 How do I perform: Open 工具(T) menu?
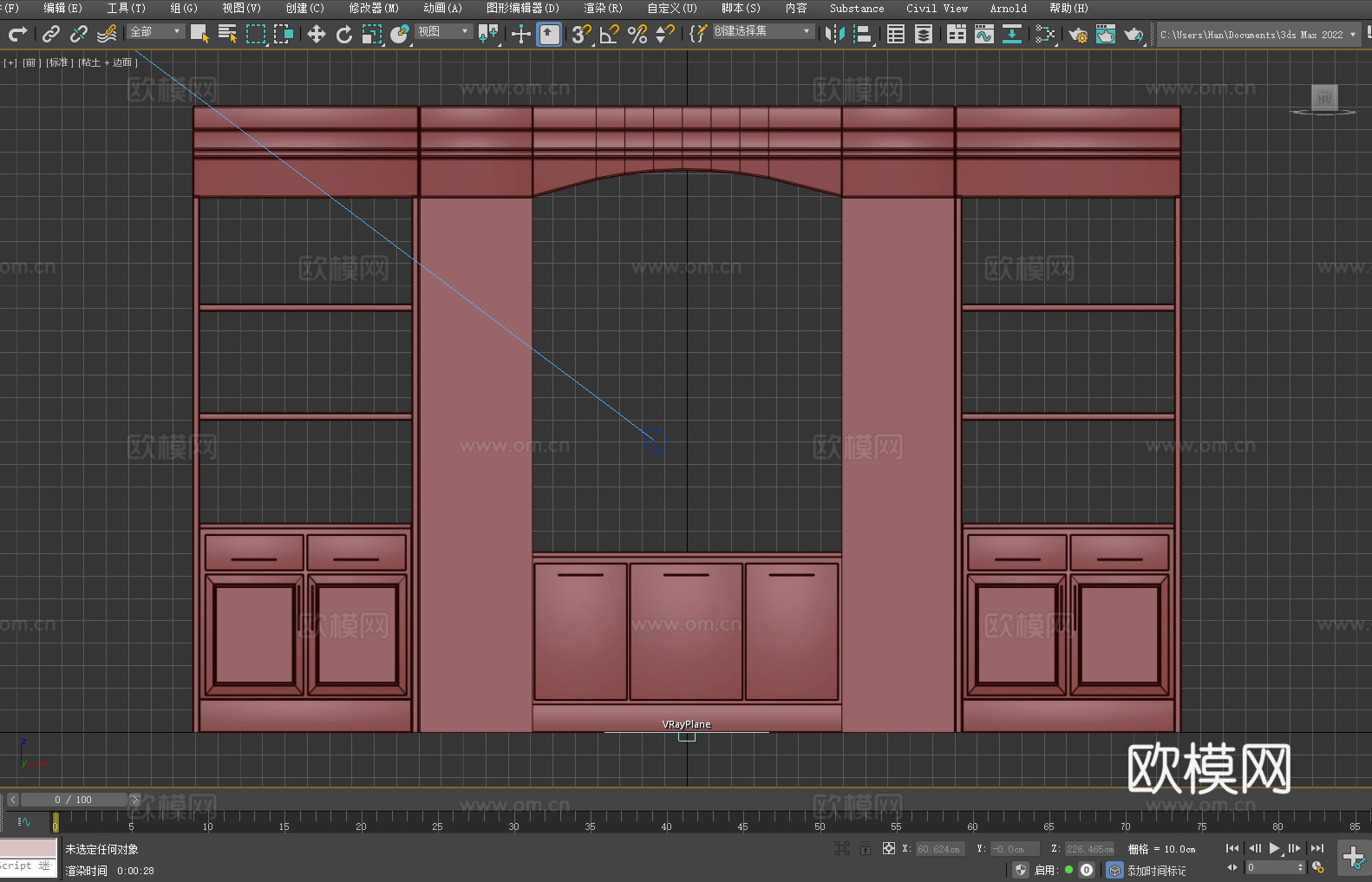click(126, 8)
